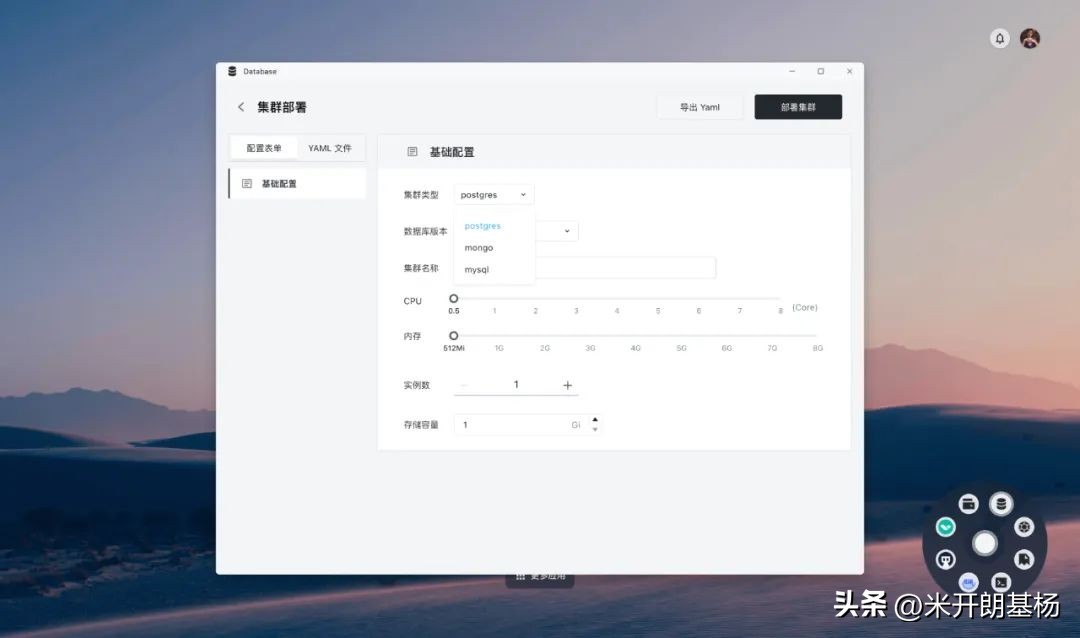The image size is (1080, 638).
Task: Switch to the 配置表单 tab
Action: click(x=263, y=147)
